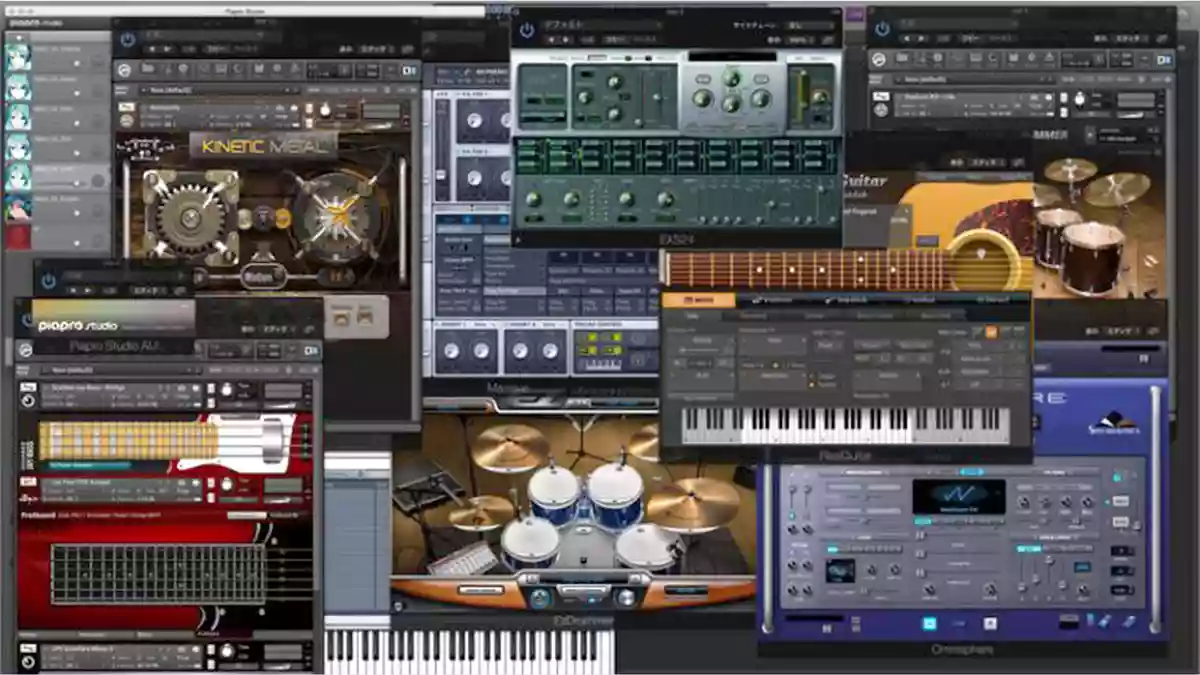Image resolution: width=1200 pixels, height=675 pixels.
Task: Hit the right ride cymbal in EZdrummer
Action: pyautogui.click(x=692, y=502)
